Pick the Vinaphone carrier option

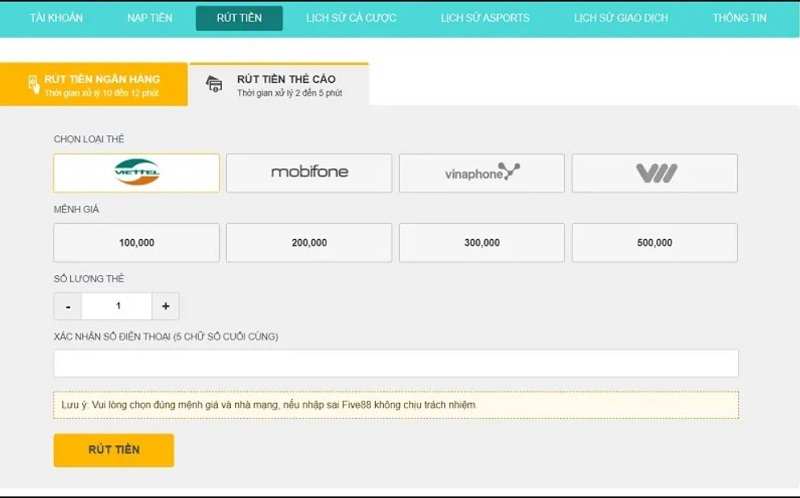point(481,173)
